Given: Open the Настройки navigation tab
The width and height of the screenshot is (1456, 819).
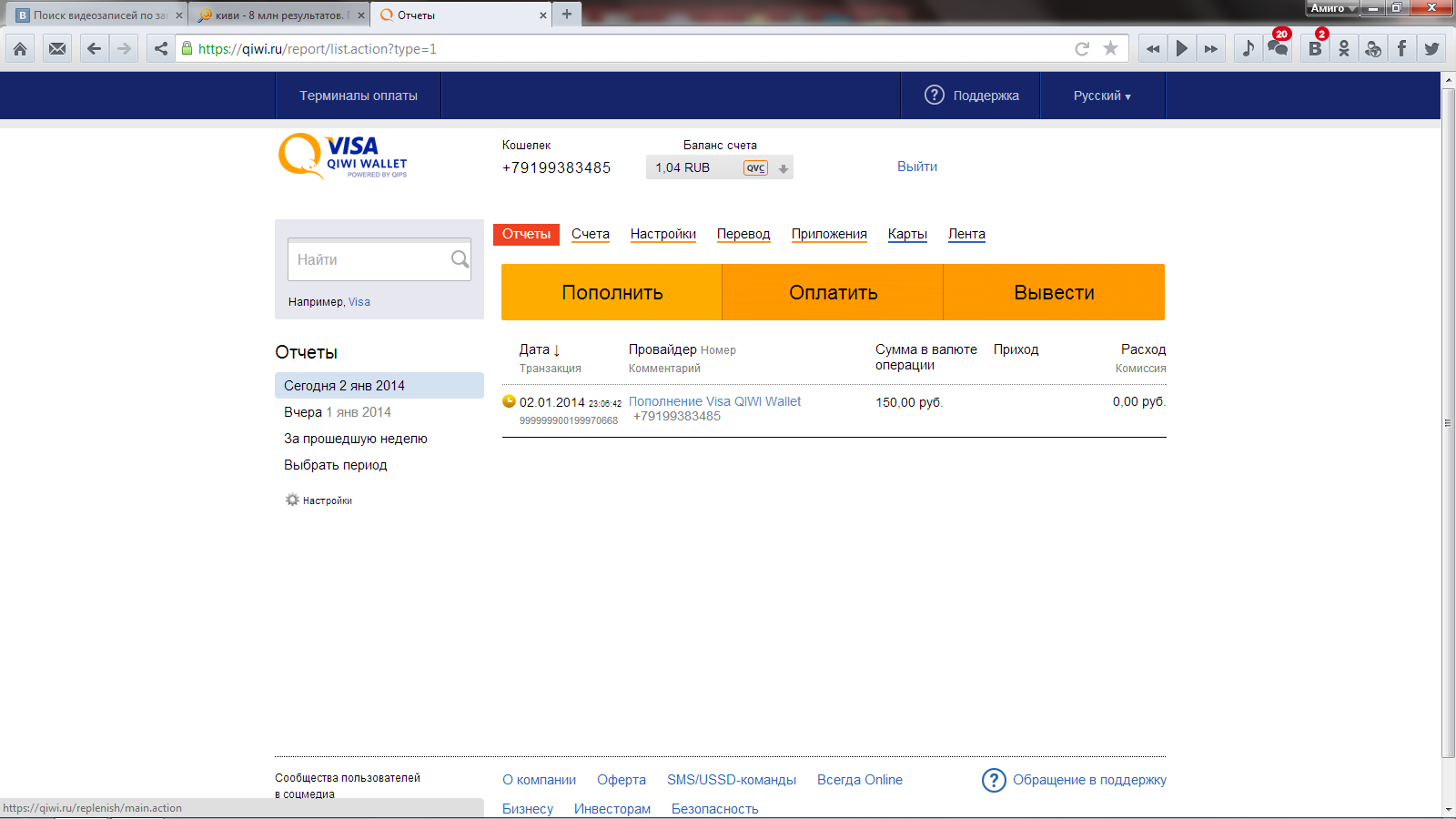Looking at the screenshot, I should click(x=663, y=234).
